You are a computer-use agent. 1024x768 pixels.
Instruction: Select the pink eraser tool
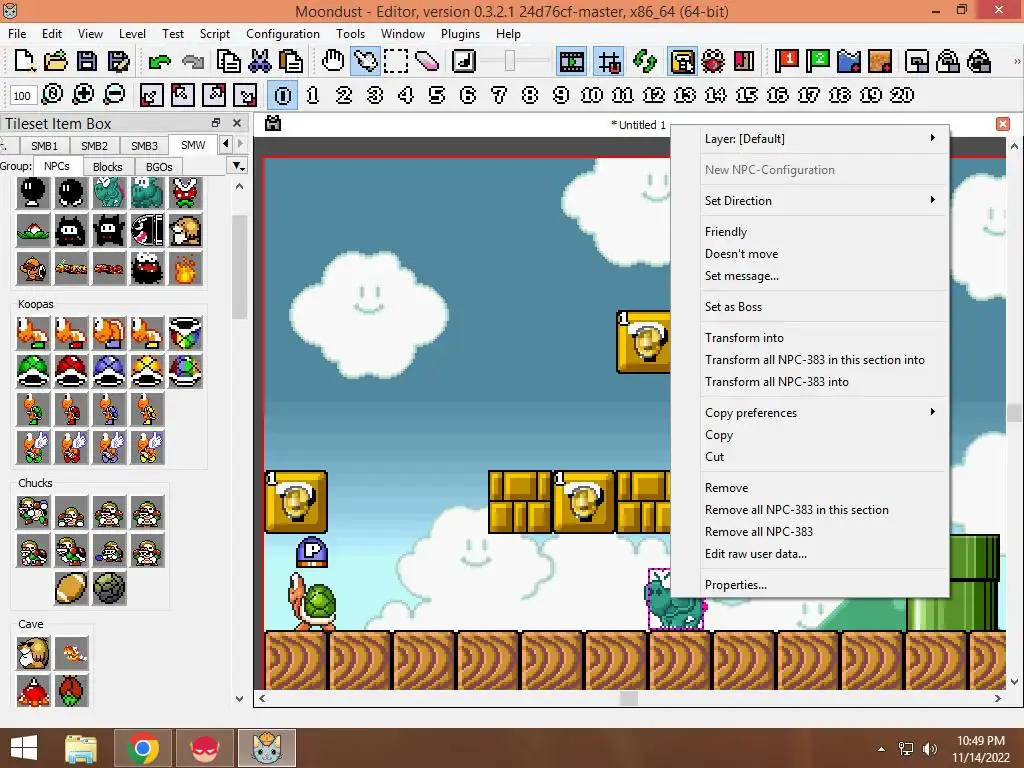pos(427,61)
